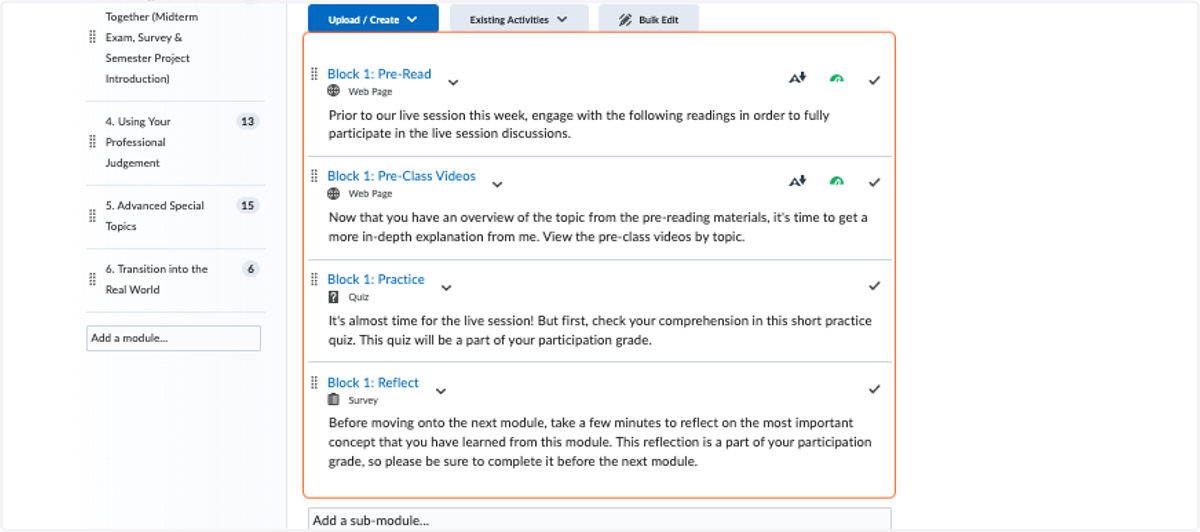Screen dimensions: 1200x532
Task: Click the 15 count badge for module 5
Action: (248, 206)
